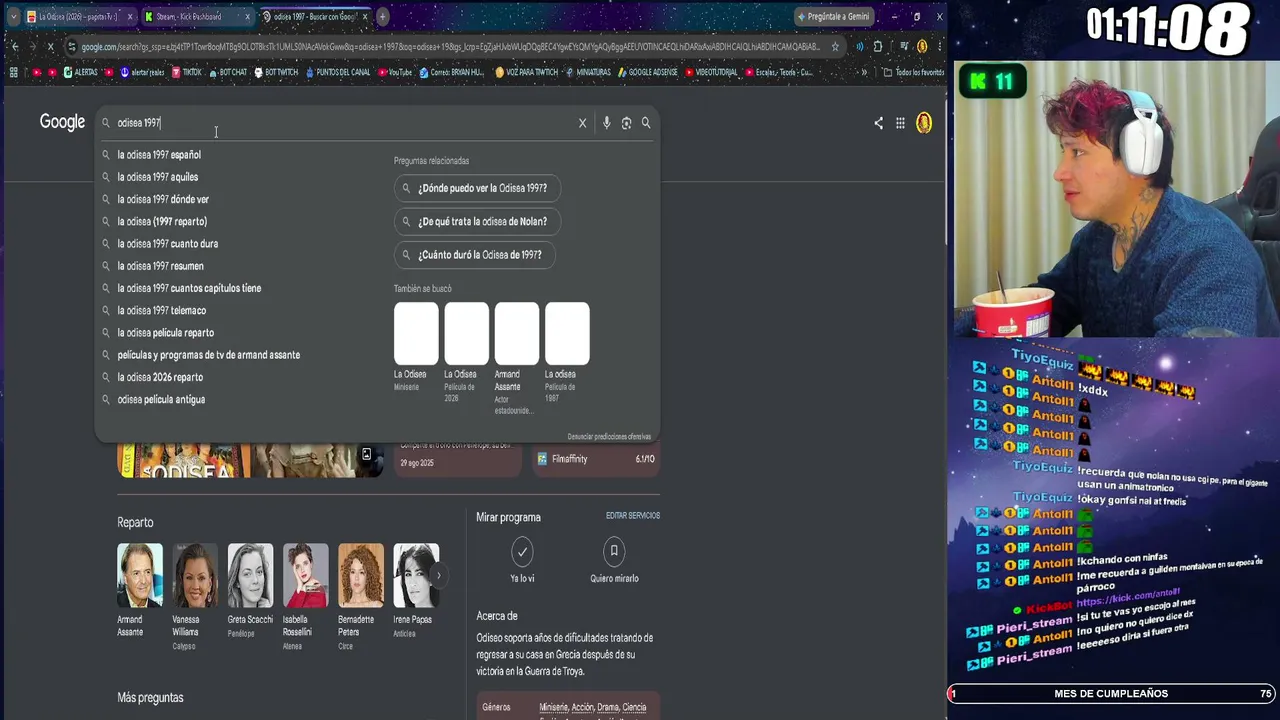Open the Greta Scacchi cast photo
The image size is (1280, 720).
pyautogui.click(x=250, y=575)
